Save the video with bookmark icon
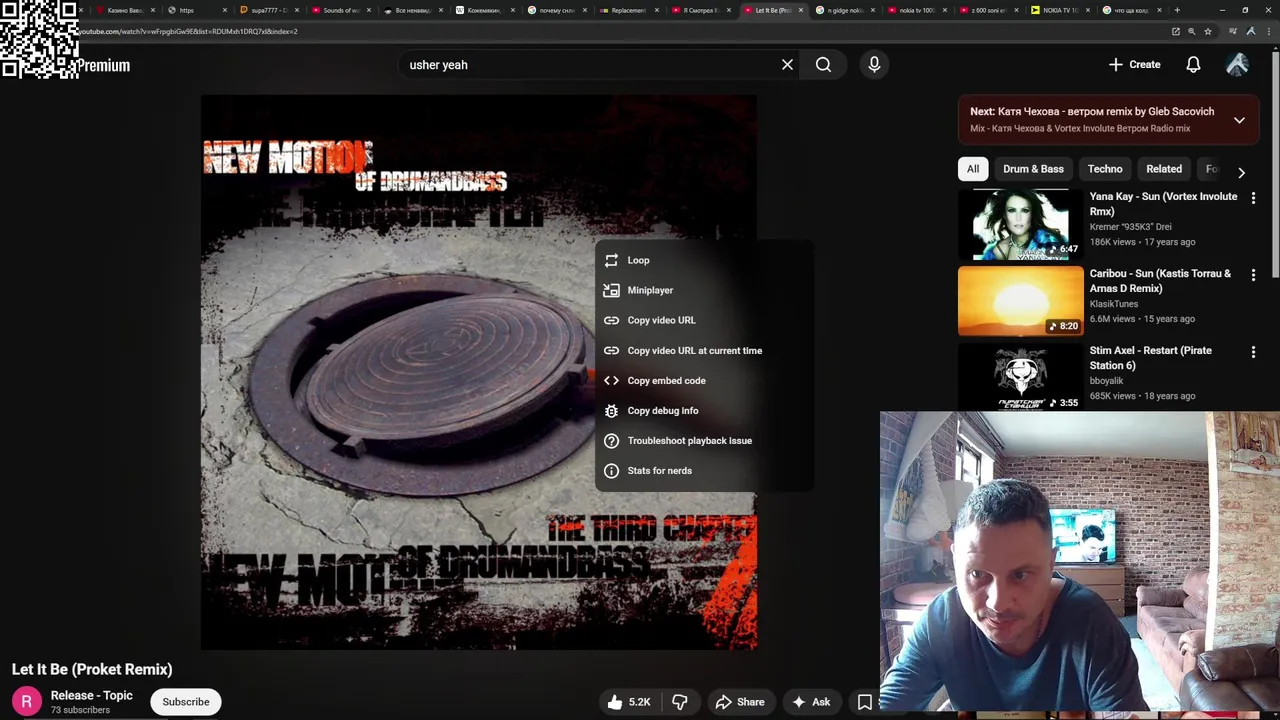The height and width of the screenshot is (720, 1280). (865, 702)
